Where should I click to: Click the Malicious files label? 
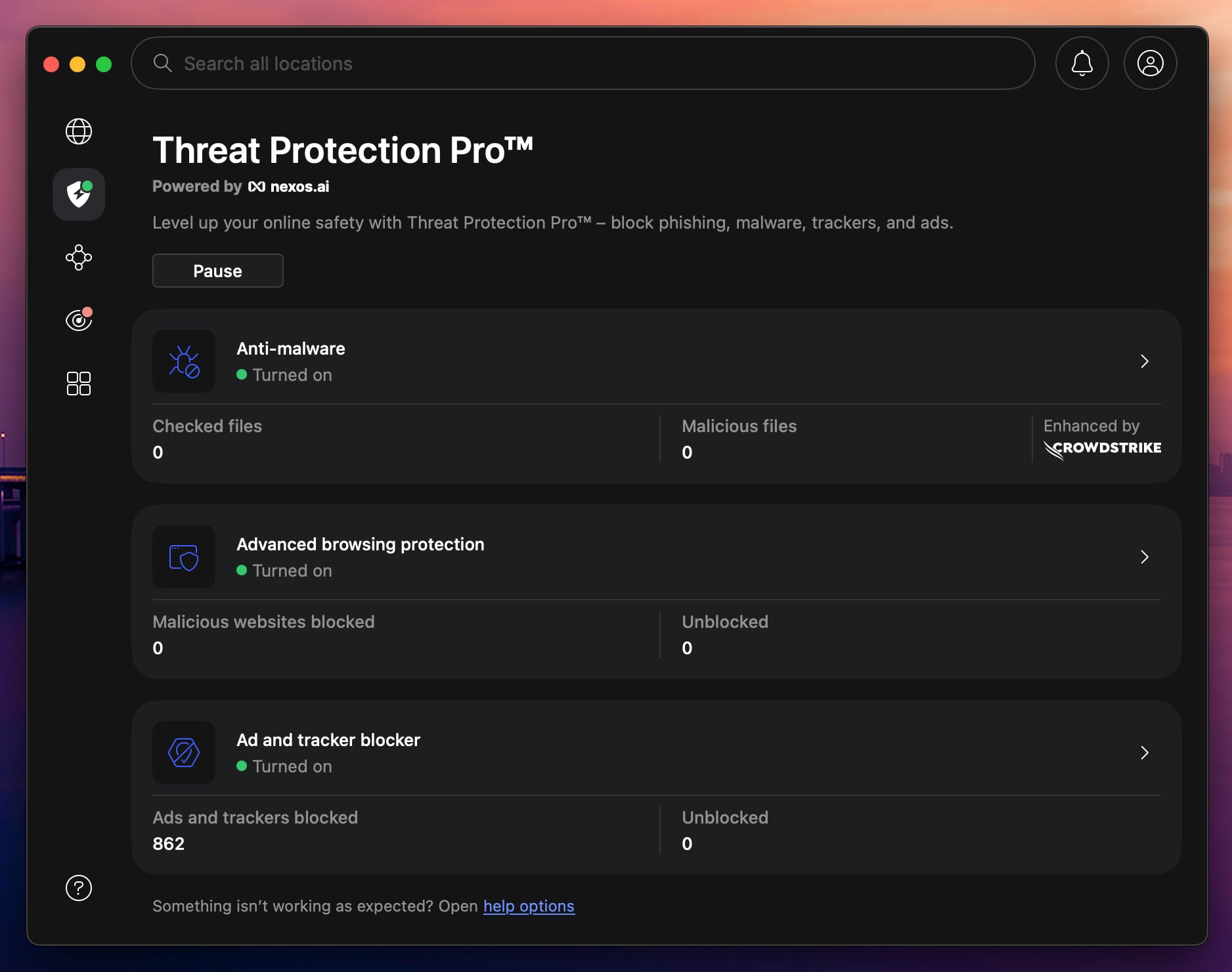[739, 426]
